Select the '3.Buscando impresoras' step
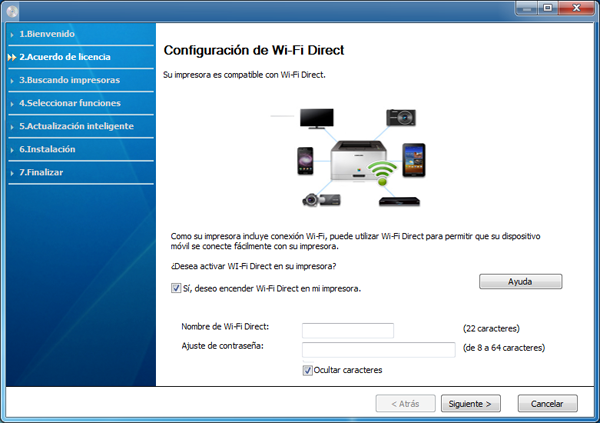The height and width of the screenshot is (423, 600). pos(69,80)
